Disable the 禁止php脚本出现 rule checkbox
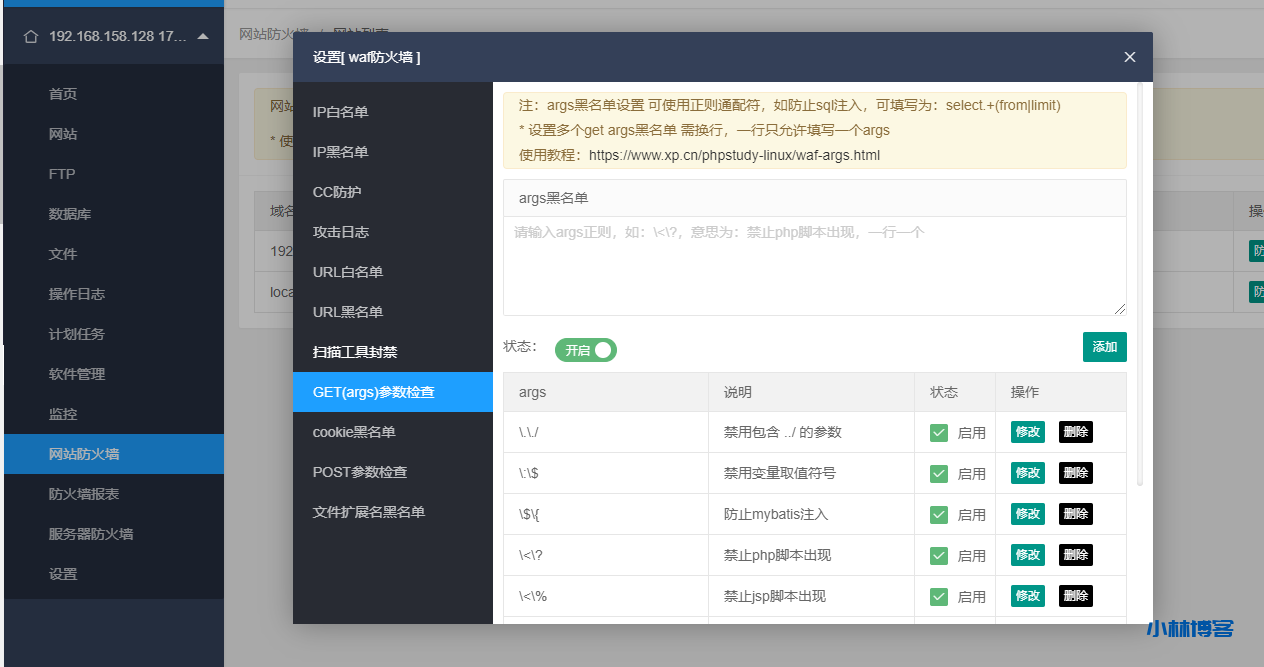The height and width of the screenshot is (667, 1264). [x=938, y=554]
